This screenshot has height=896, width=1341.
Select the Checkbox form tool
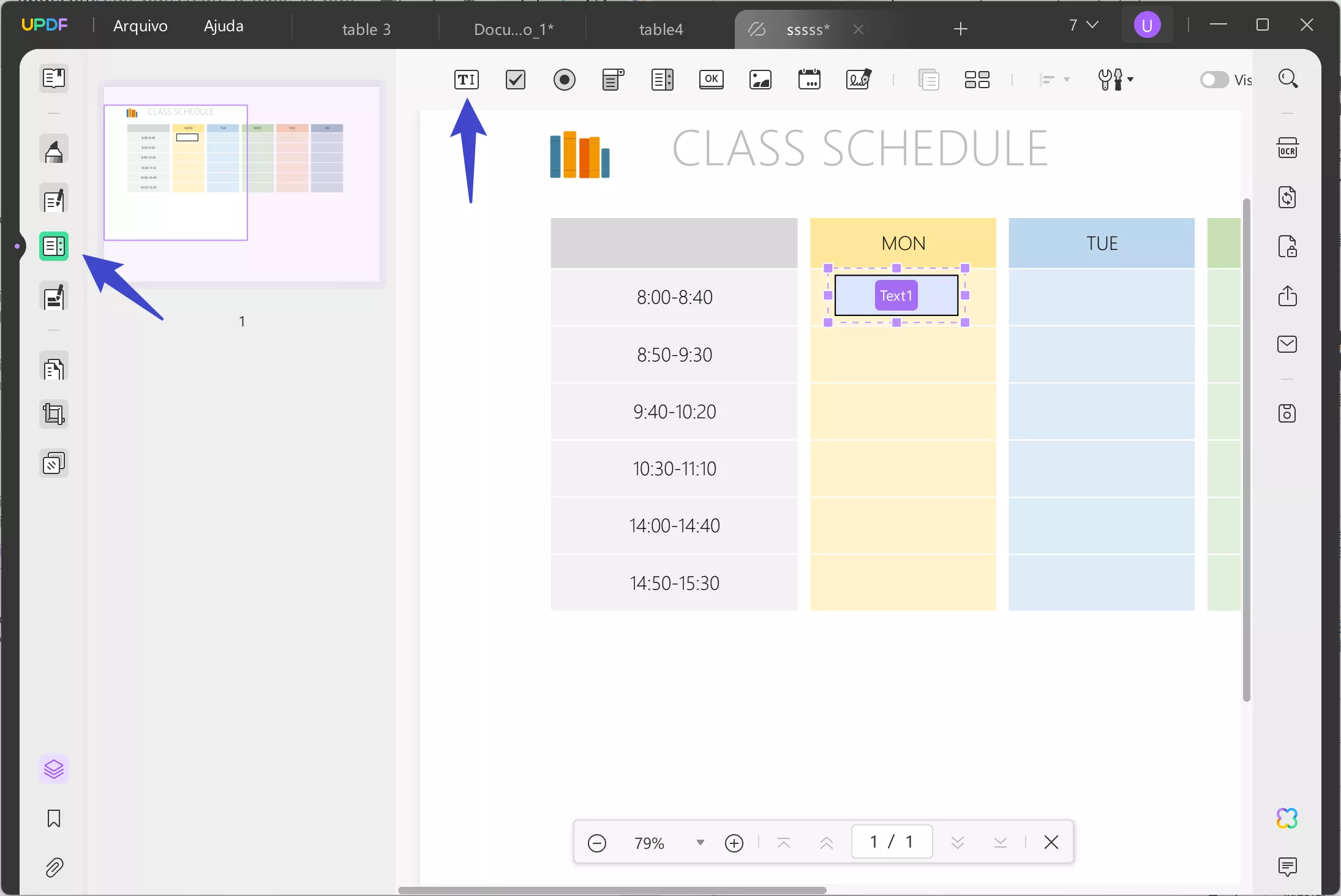coord(515,80)
